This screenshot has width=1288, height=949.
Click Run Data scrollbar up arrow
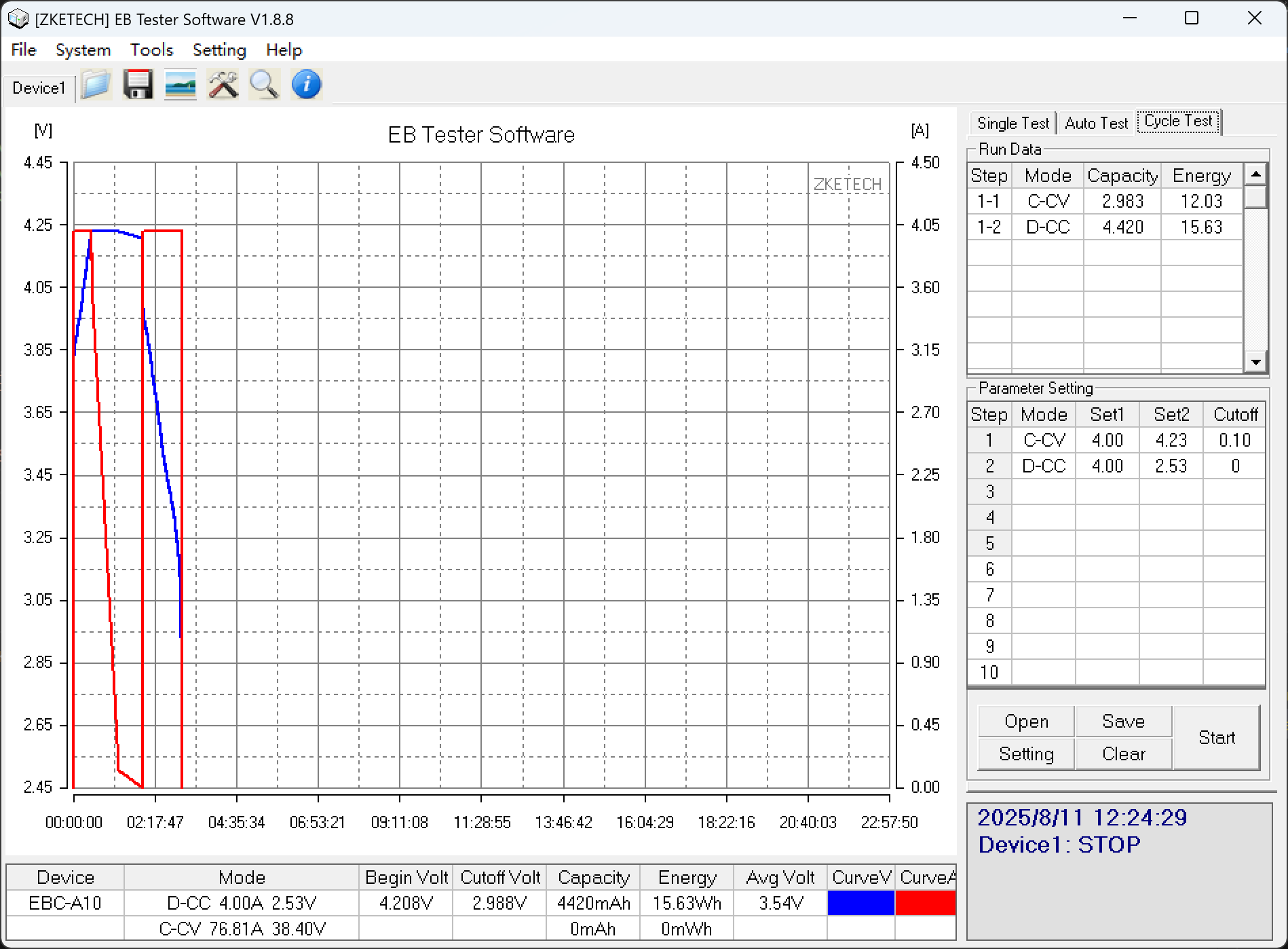coord(1255,174)
